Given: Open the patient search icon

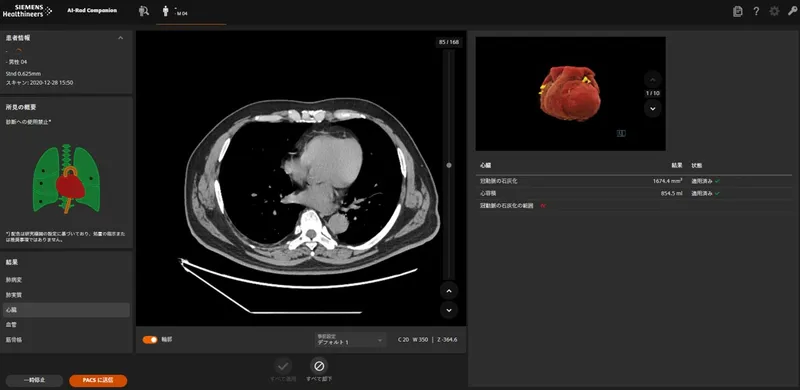Looking at the screenshot, I should pyautogui.click(x=143, y=11).
